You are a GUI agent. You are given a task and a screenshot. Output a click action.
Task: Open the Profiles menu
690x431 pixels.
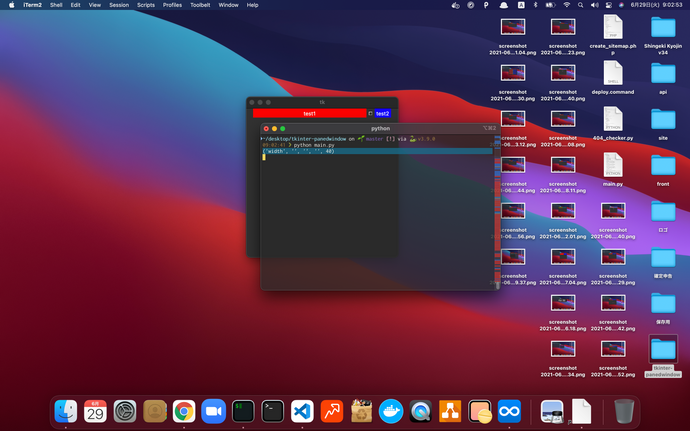(172, 5)
